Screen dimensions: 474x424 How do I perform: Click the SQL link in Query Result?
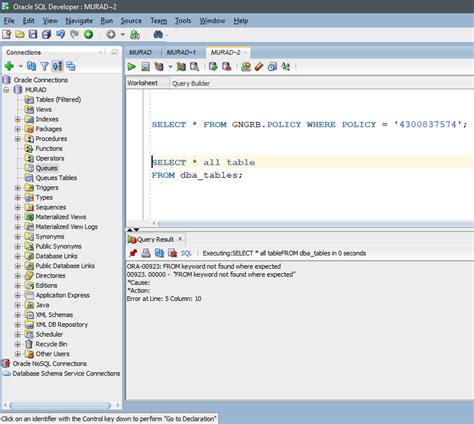point(186,253)
